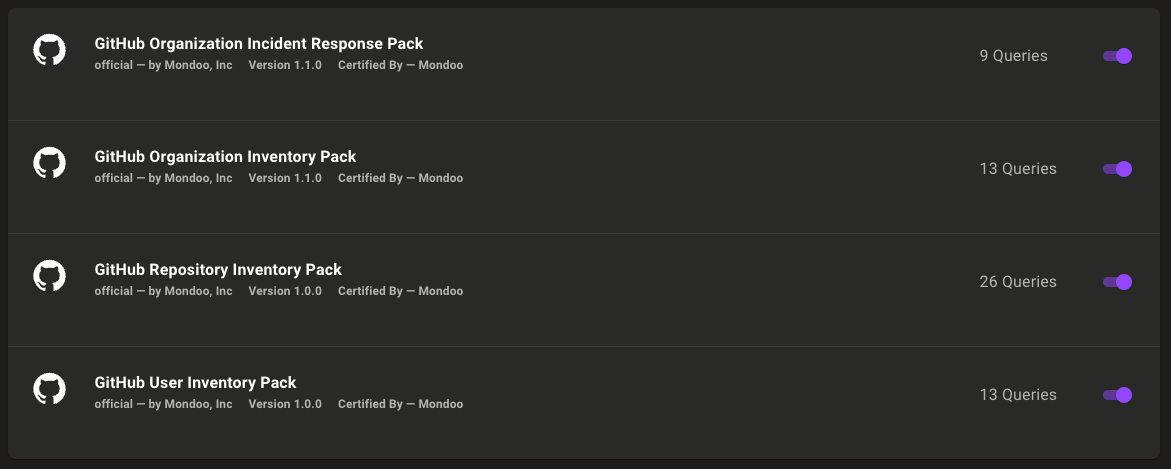The image size is (1171, 469).
Task: Click 13 Queries on Organization Inventory Pack
Action: [x=1018, y=169]
